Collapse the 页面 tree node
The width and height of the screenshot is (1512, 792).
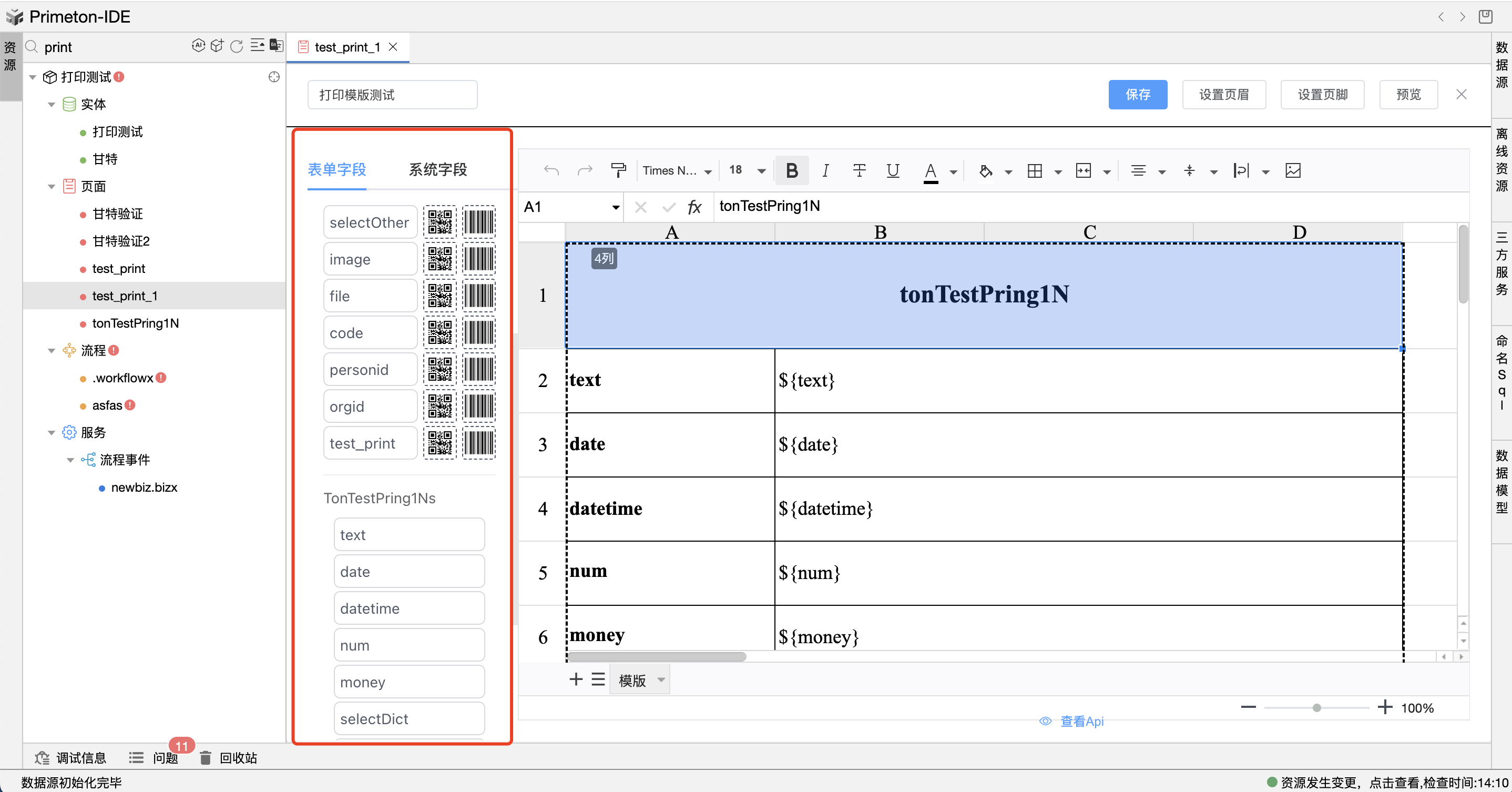click(x=51, y=187)
